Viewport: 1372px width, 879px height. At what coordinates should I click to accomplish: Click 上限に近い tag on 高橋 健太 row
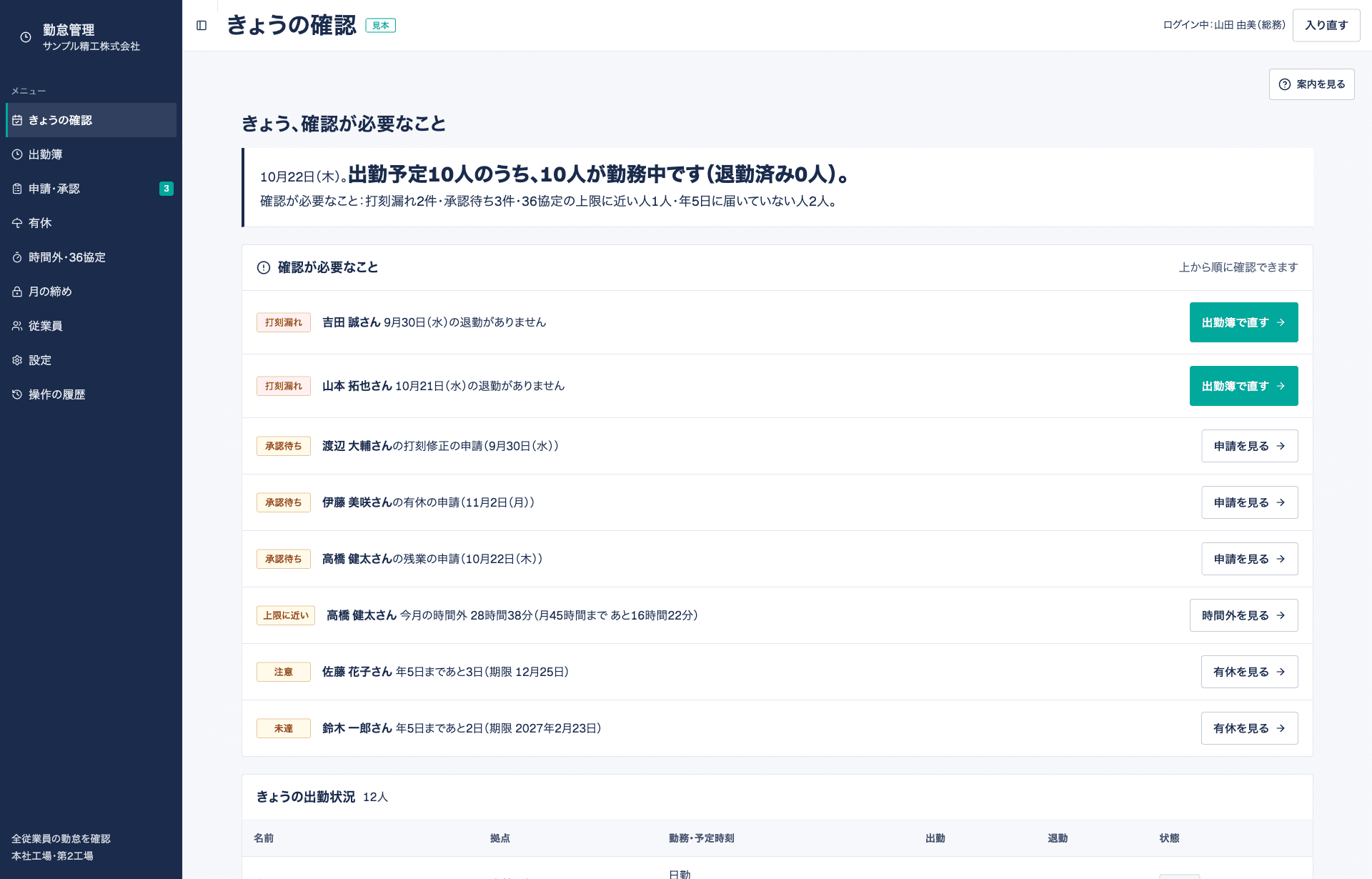(x=286, y=615)
